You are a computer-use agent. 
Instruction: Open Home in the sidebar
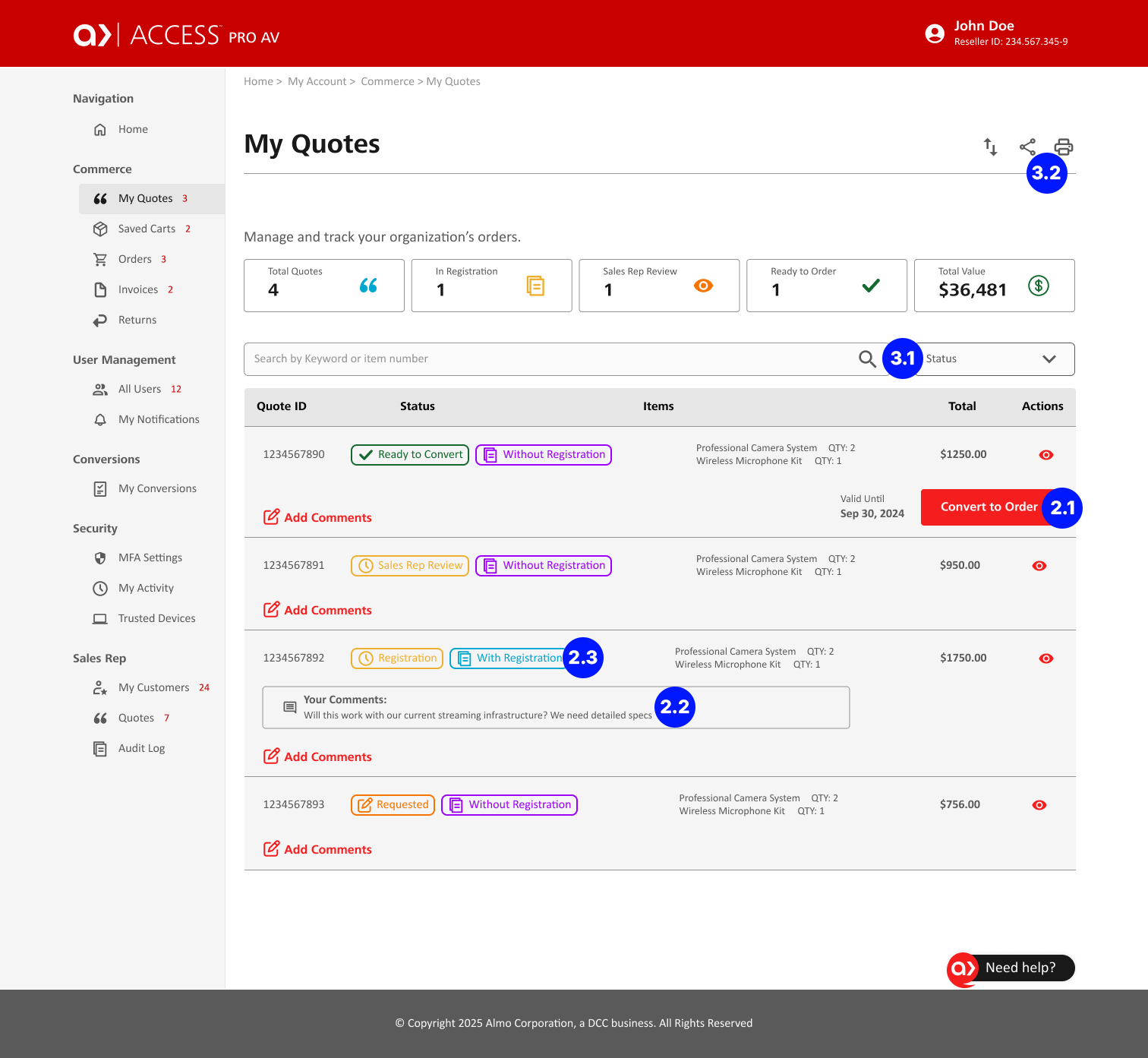(133, 129)
